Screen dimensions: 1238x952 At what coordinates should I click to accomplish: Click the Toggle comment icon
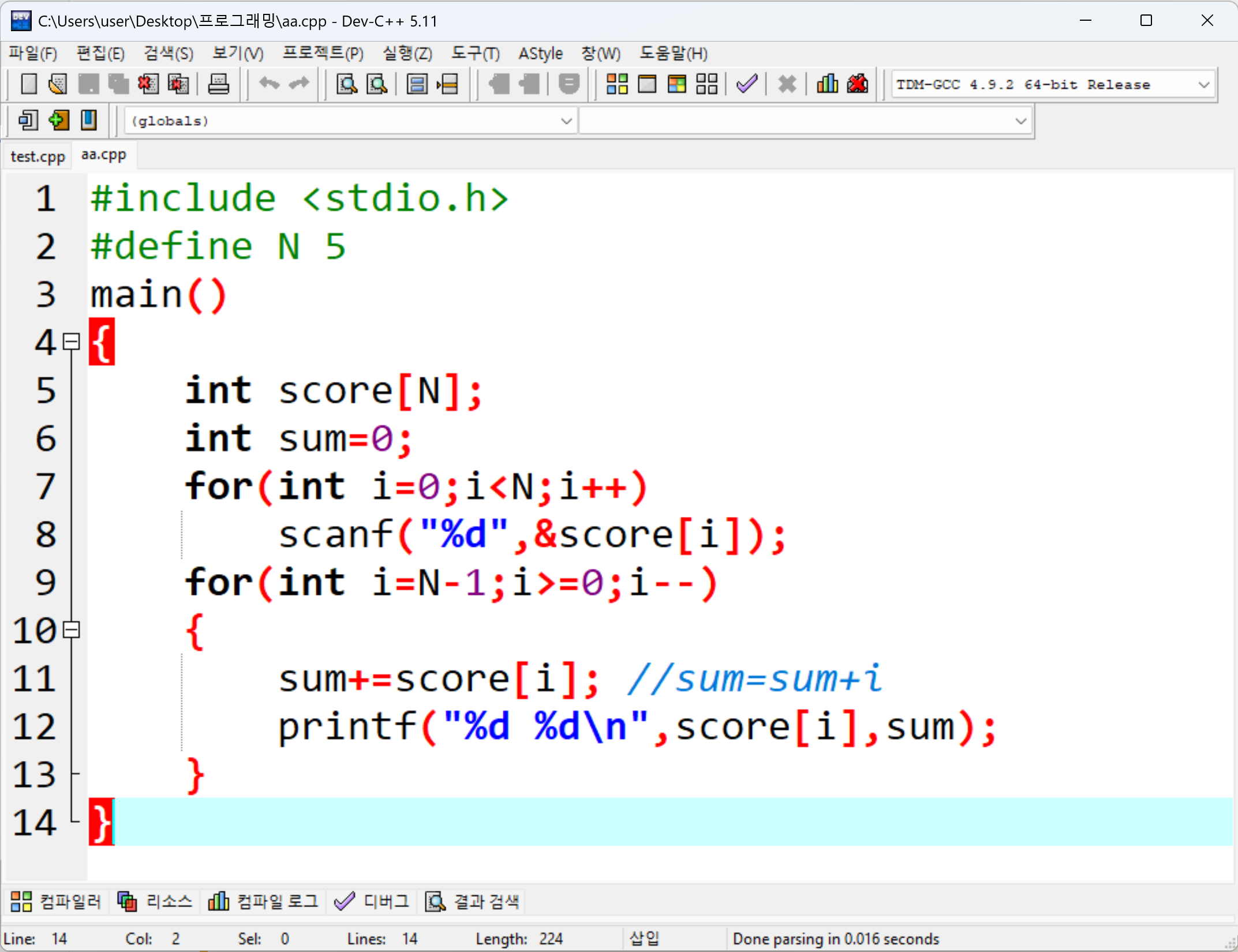[x=569, y=84]
